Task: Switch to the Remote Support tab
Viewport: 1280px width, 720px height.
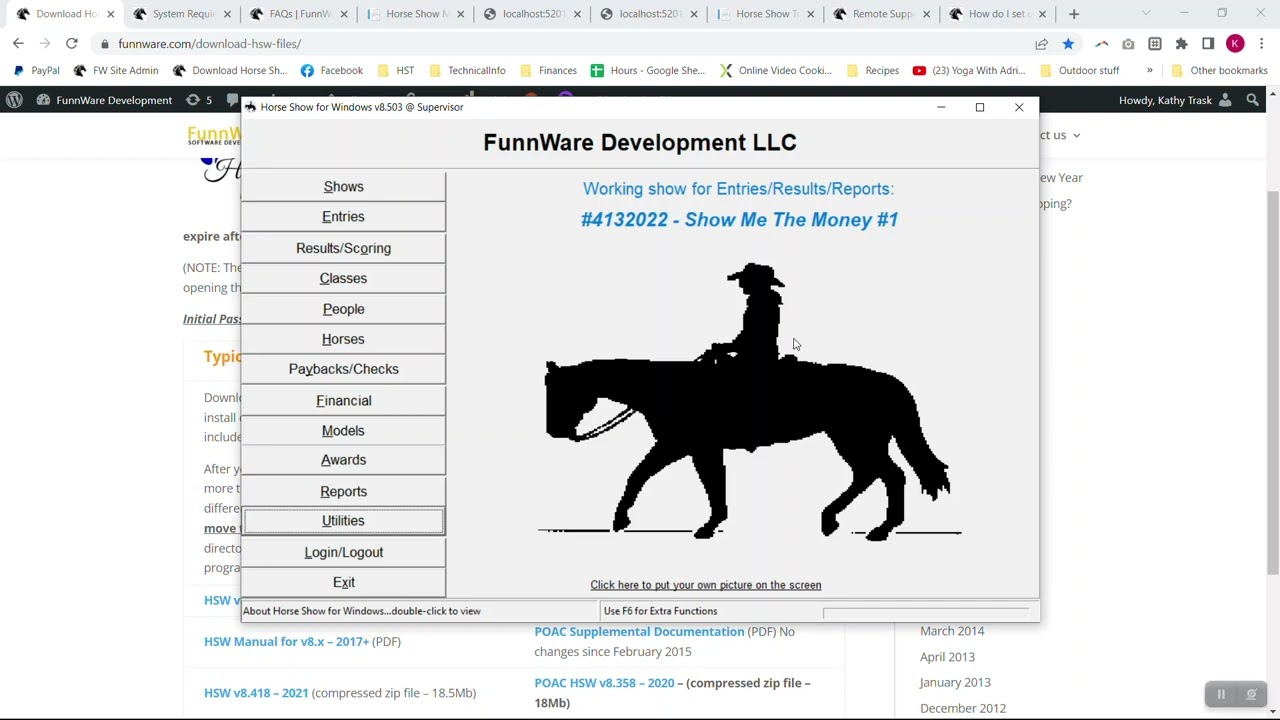Action: point(882,14)
